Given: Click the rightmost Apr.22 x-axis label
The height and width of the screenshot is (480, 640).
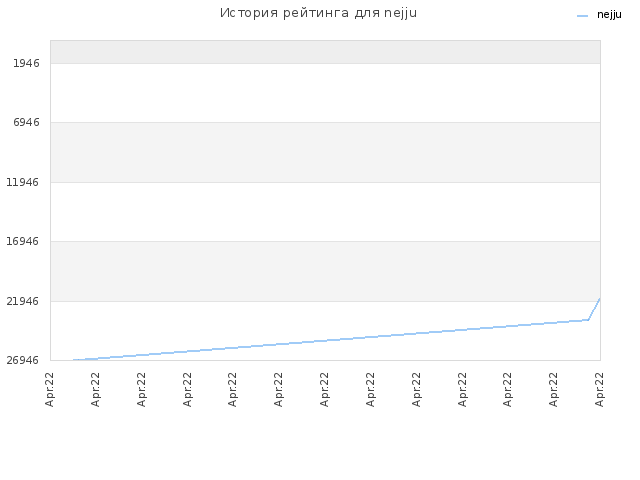Looking at the screenshot, I should [599, 389].
